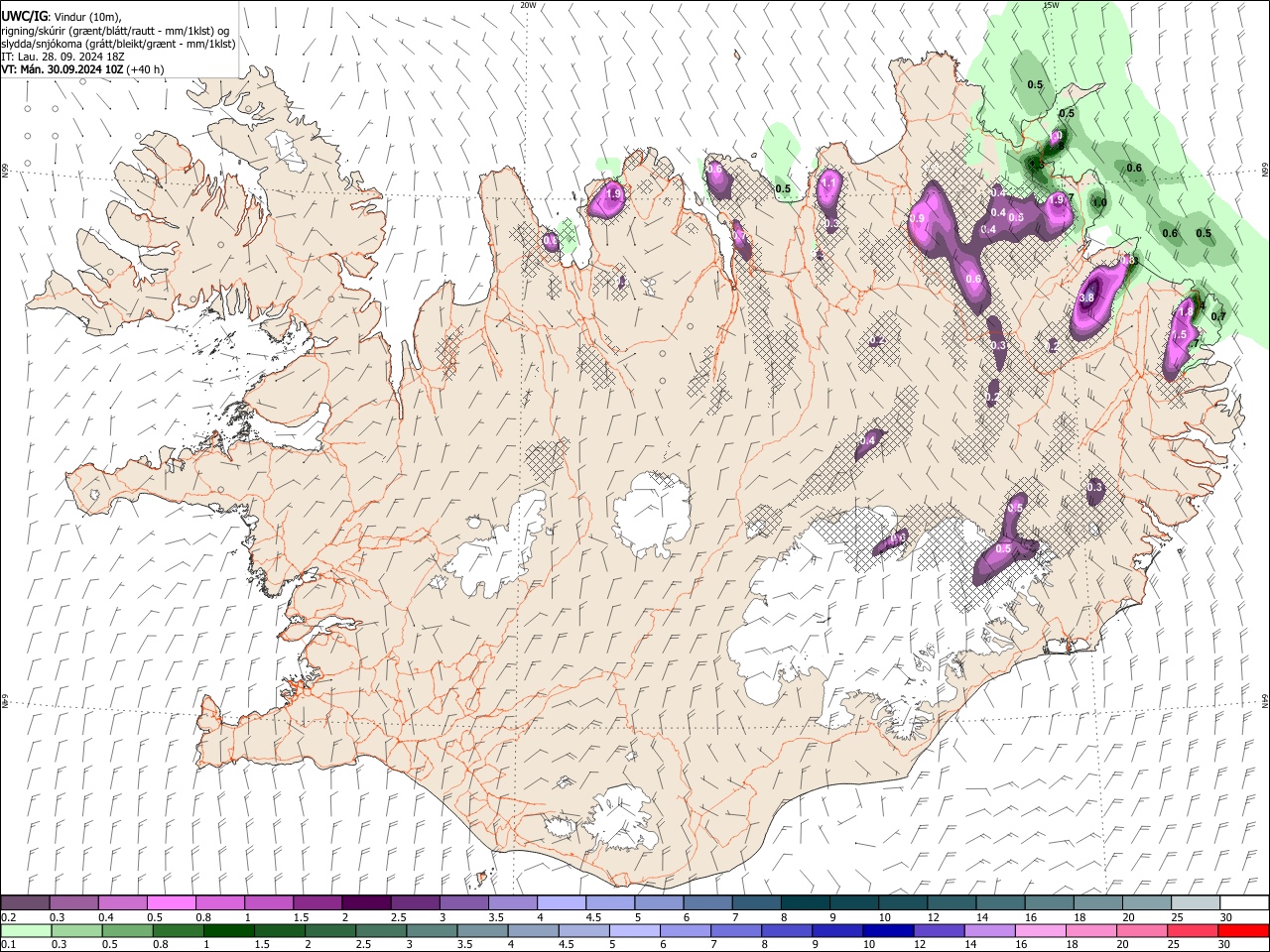Click the '18' number under the snow legend
Viewport: 1270px width, 952px height.
[x=1079, y=917]
